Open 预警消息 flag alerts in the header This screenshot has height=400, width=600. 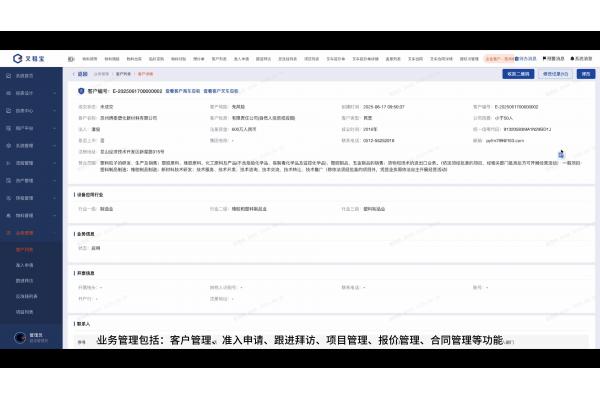(555, 59)
